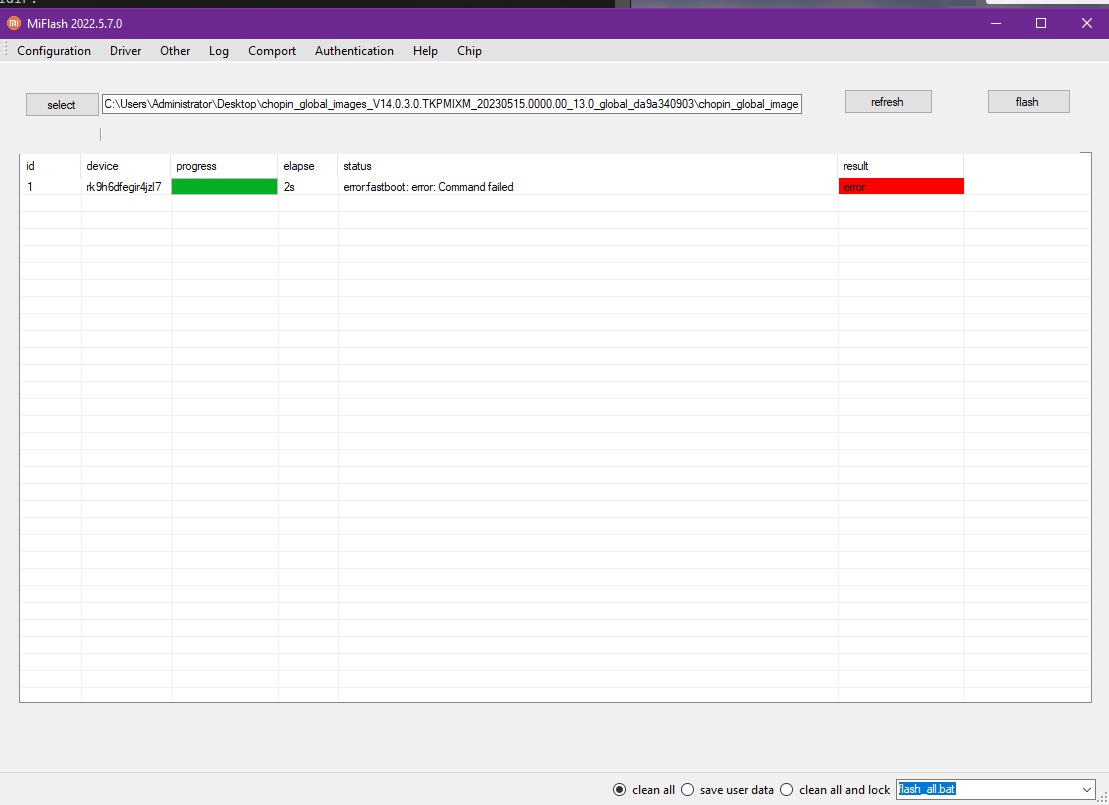Click the elapse column header
This screenshot has width=1109, height=805.
pos(308,166)
